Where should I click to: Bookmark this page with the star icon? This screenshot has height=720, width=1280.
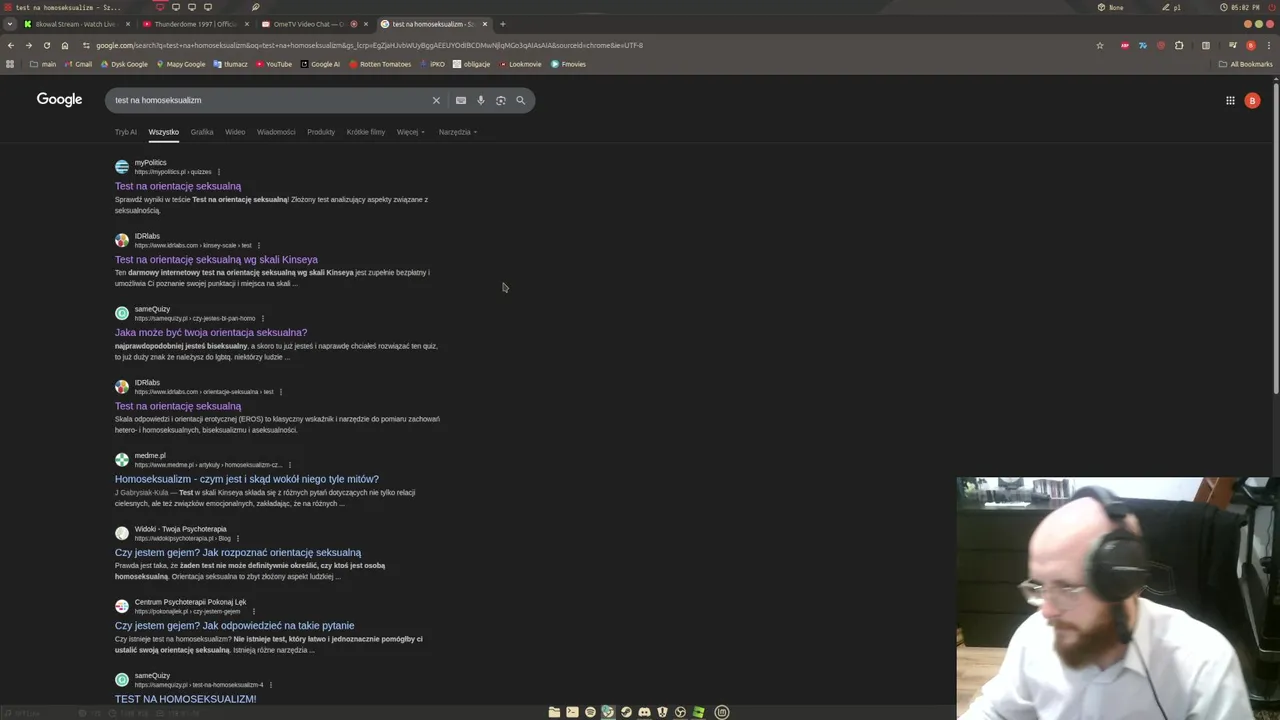[x=1100, y=45]
